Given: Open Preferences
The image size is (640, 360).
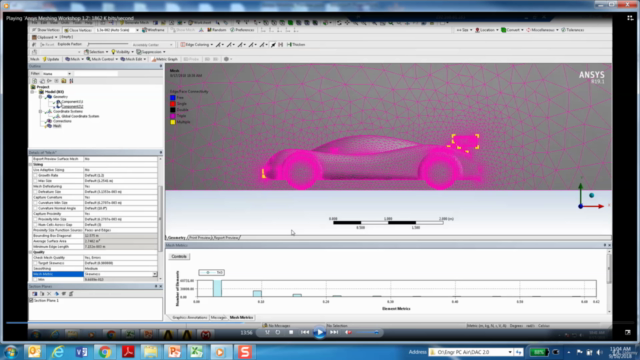Looking at the screenshot, I should click(242, 30).
